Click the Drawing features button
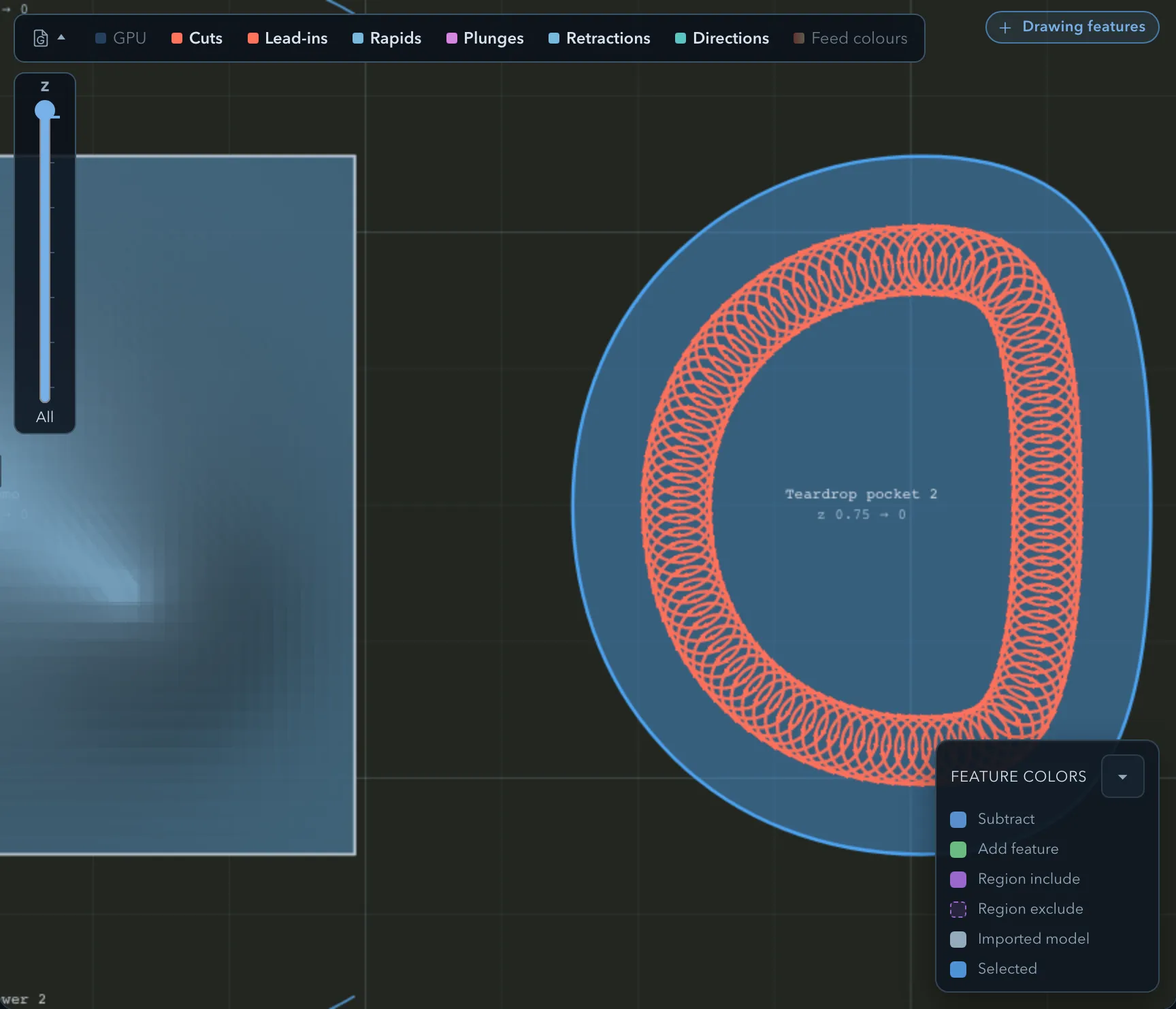 click(x=1072, y=27)
